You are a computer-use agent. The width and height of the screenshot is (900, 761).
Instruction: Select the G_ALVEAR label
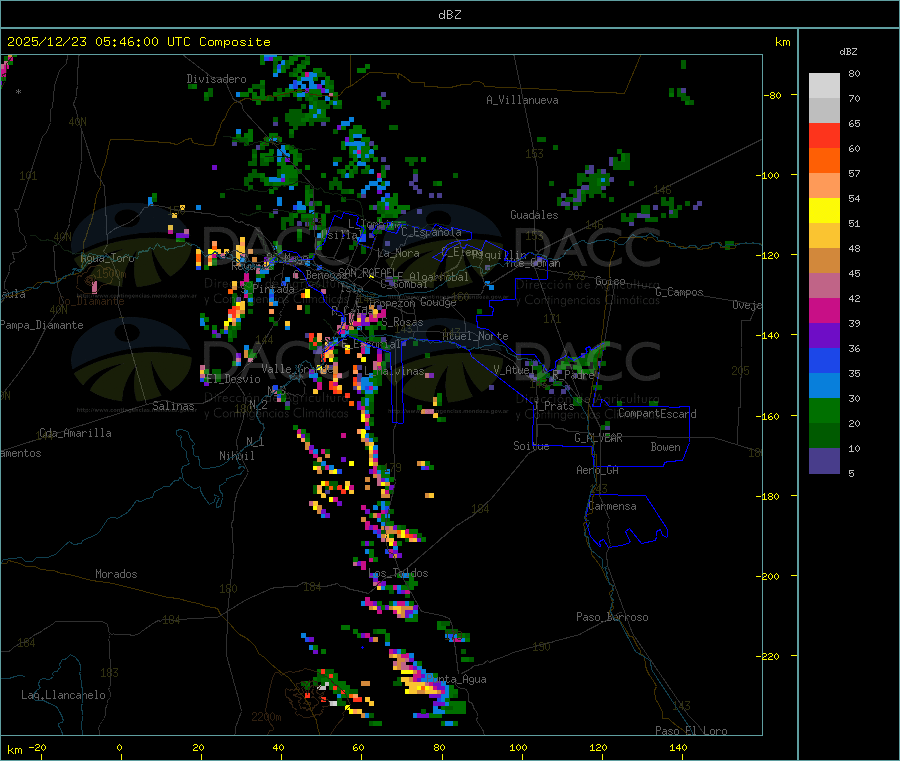click(598, 438)
